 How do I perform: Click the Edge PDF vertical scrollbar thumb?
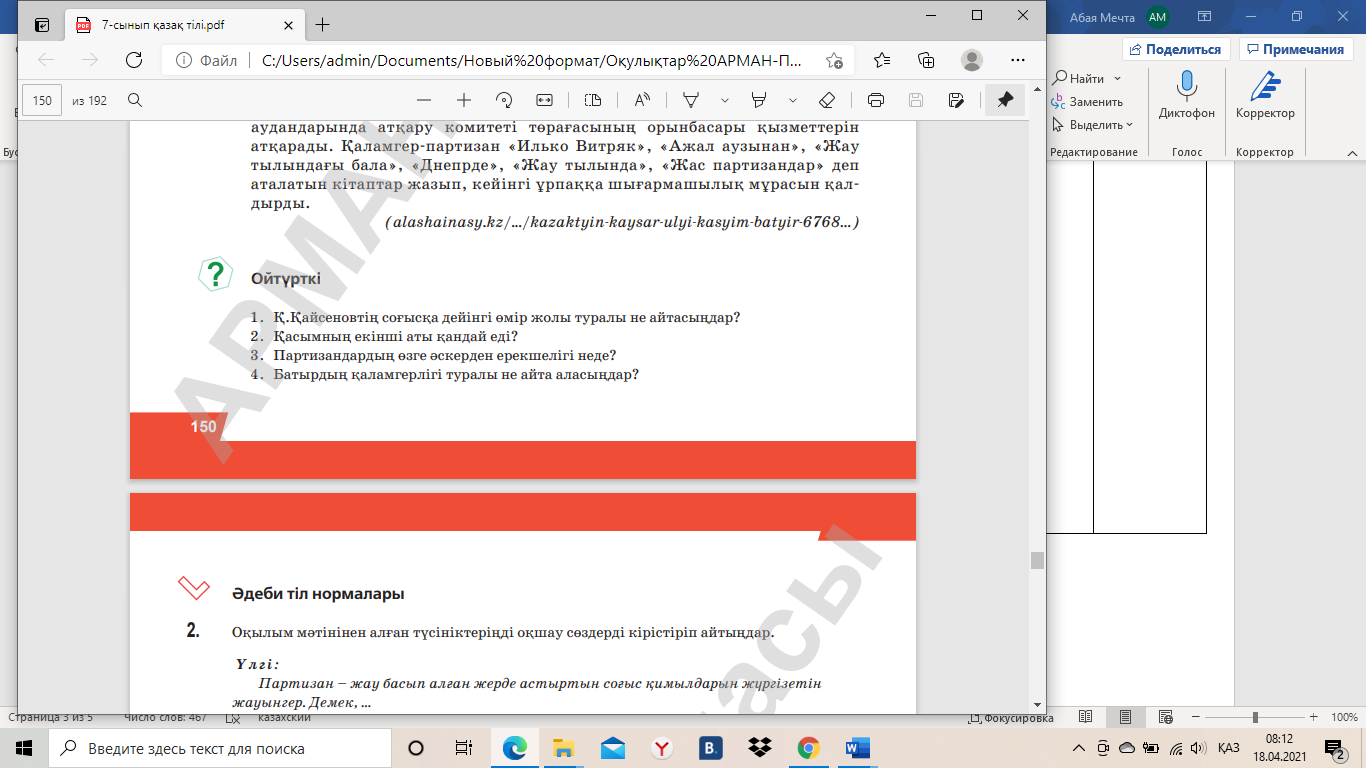[1037, 560]
